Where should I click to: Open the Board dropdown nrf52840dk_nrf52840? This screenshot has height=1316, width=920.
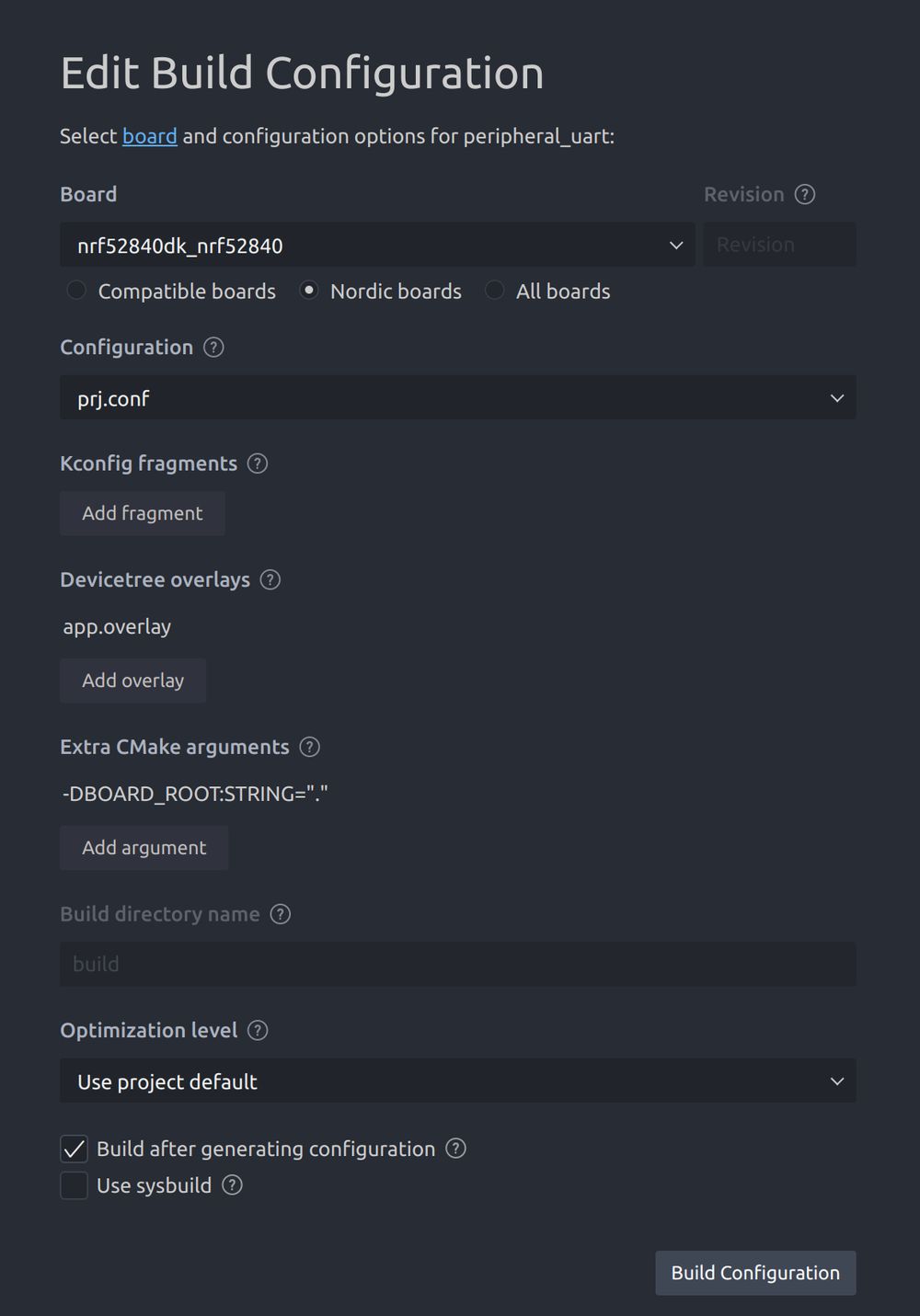(377, 246)
